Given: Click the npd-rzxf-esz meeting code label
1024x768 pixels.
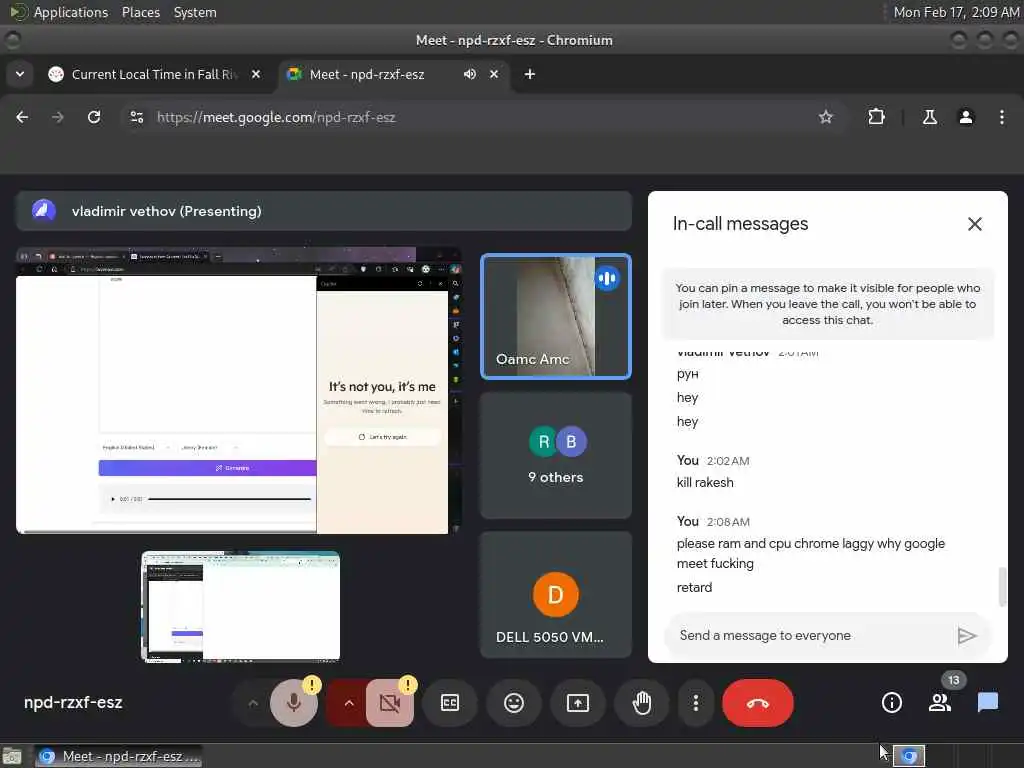Looking at the screenshot, I should point(73,703).
